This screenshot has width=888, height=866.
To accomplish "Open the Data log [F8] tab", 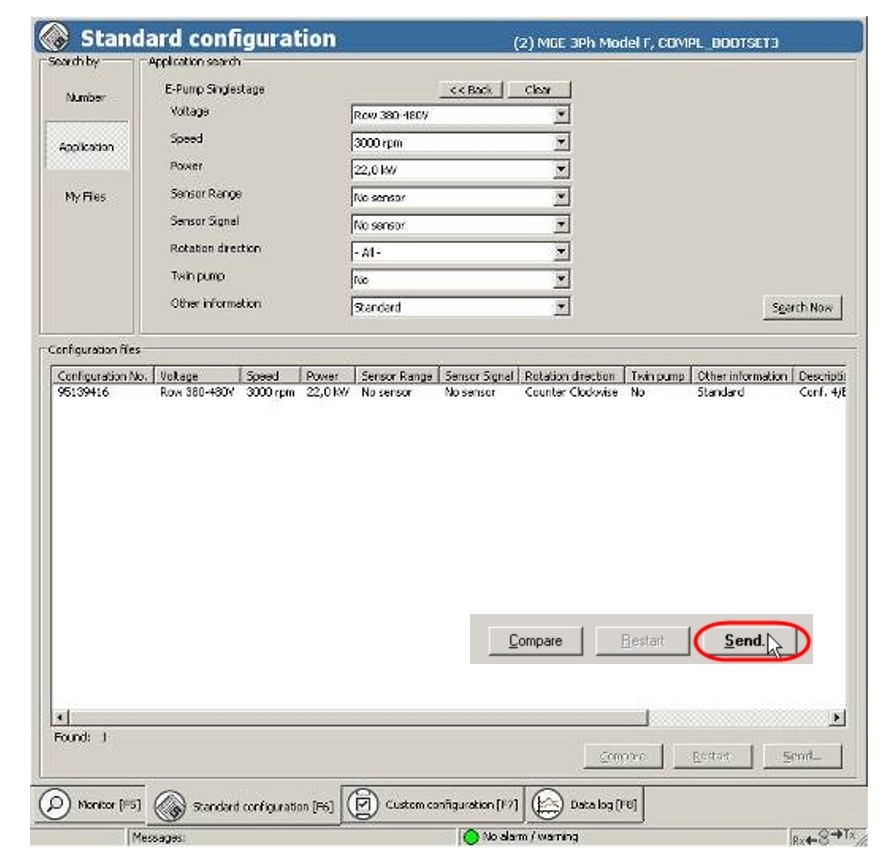I will (x=587, y=804).
